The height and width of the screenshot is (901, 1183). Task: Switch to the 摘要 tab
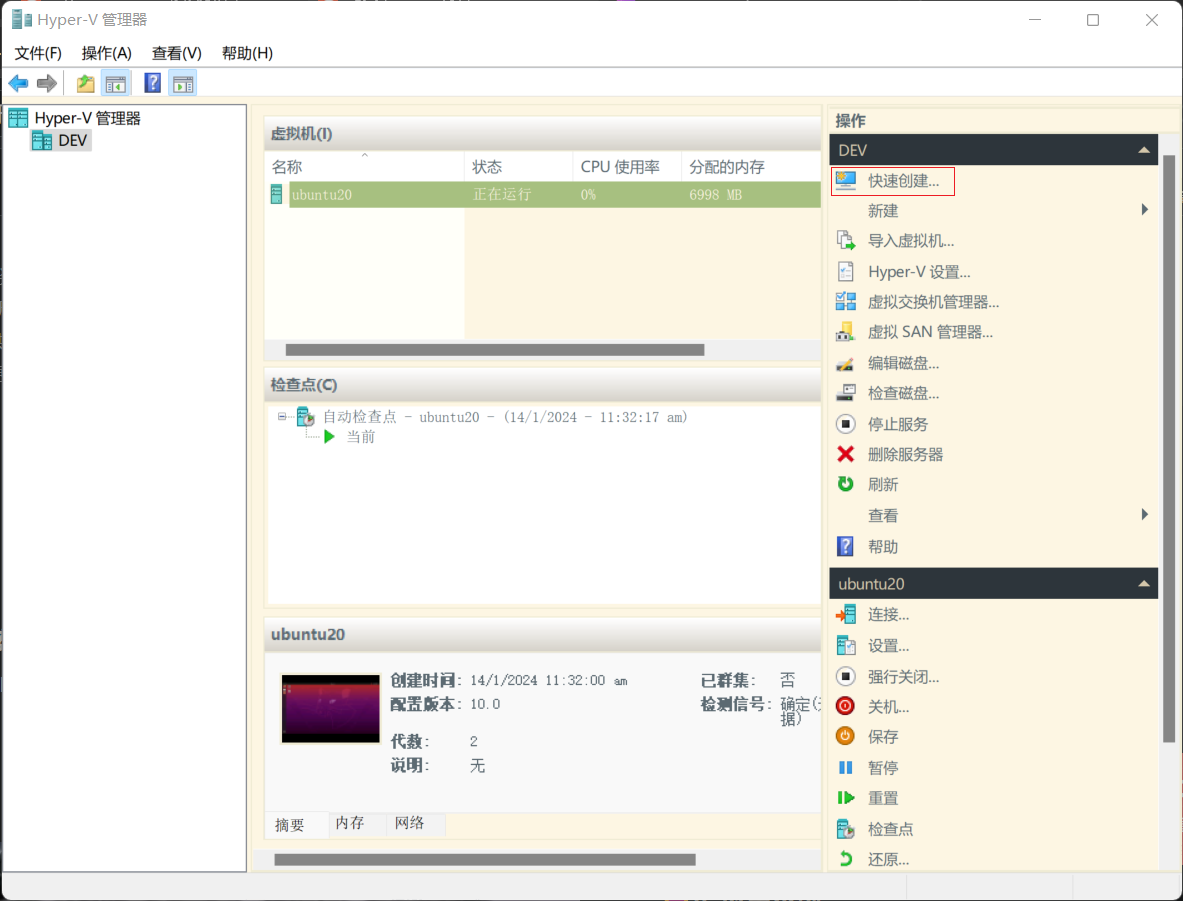[x=290, y=825]
